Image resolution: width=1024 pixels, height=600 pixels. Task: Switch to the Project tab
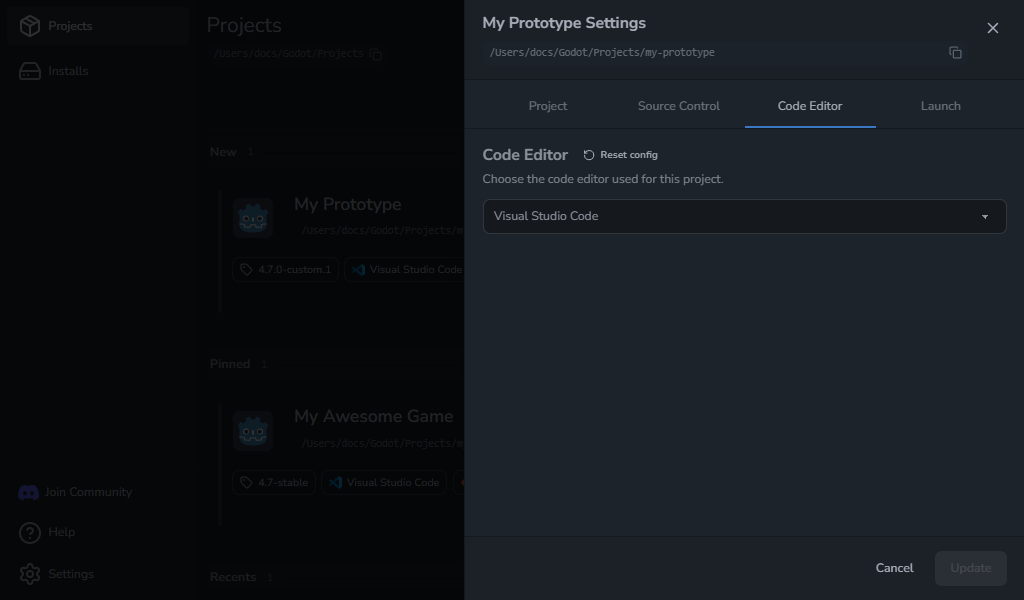pos(548,106)
